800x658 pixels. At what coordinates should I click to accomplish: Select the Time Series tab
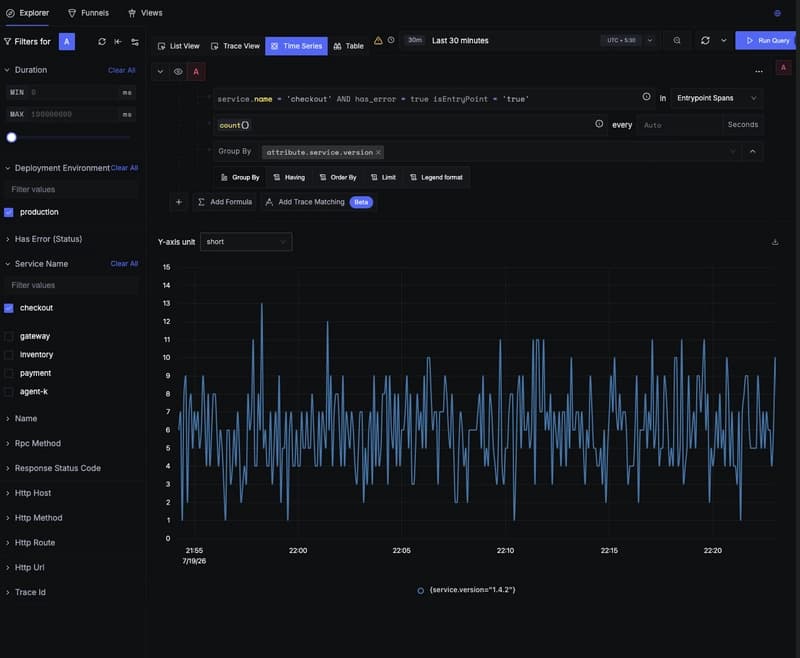296,46
